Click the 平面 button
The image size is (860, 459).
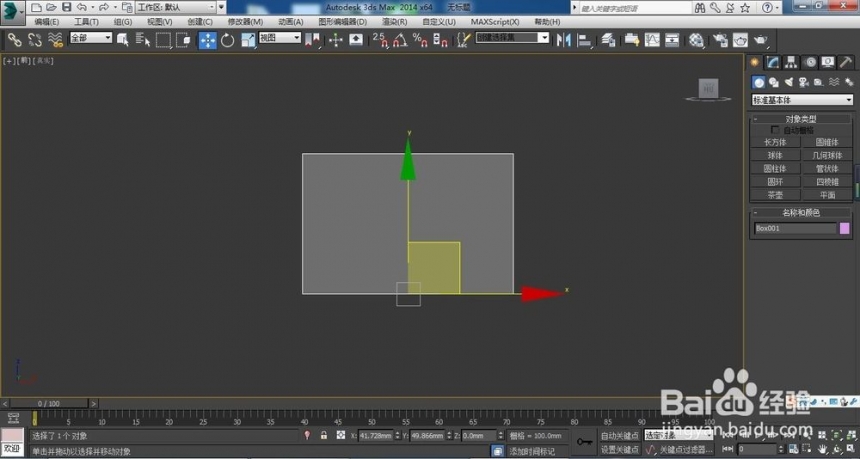coord(827,195)
